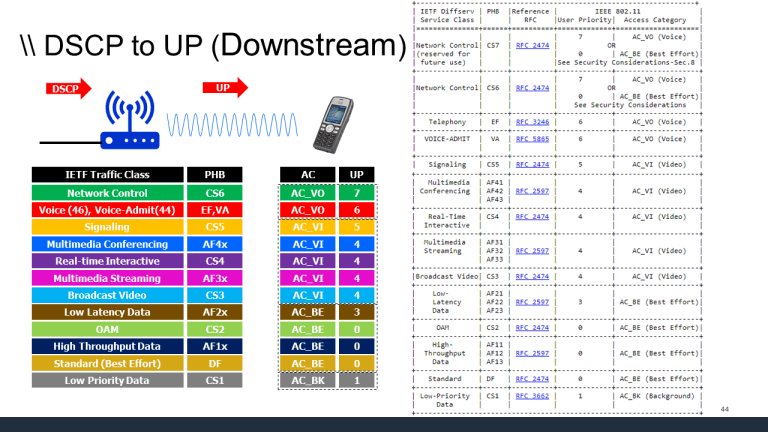Click the blue wireless router icon
The width and height of the screenshot is (768, 432).
[130, 120]
